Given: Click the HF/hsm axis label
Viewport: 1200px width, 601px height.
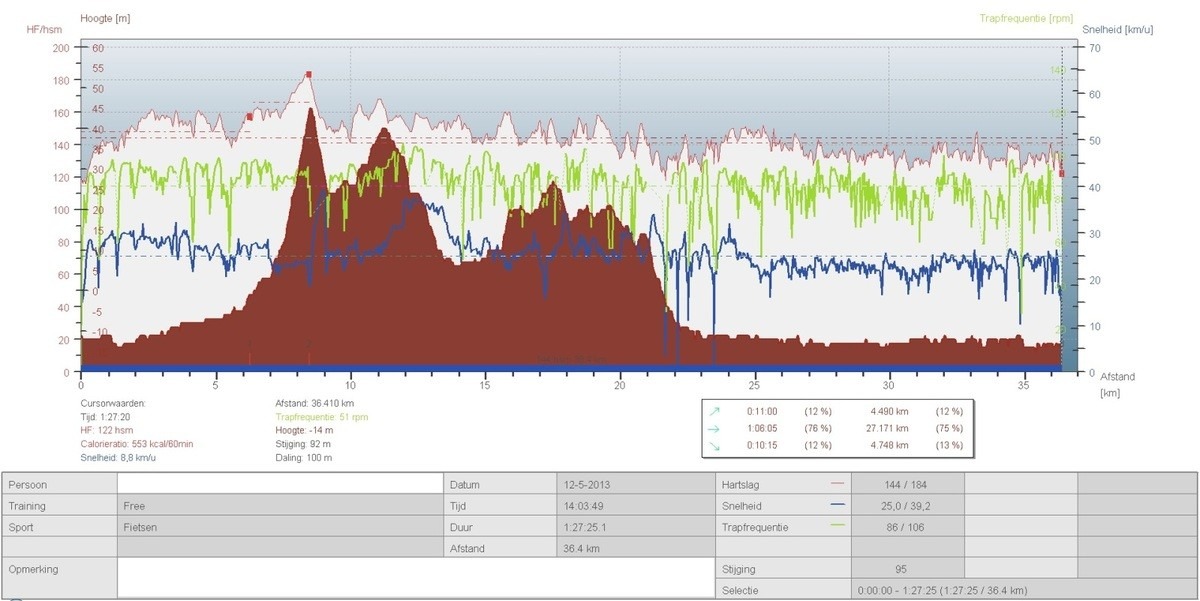Looking at the screenshot, I should click(x=45, y=29).
